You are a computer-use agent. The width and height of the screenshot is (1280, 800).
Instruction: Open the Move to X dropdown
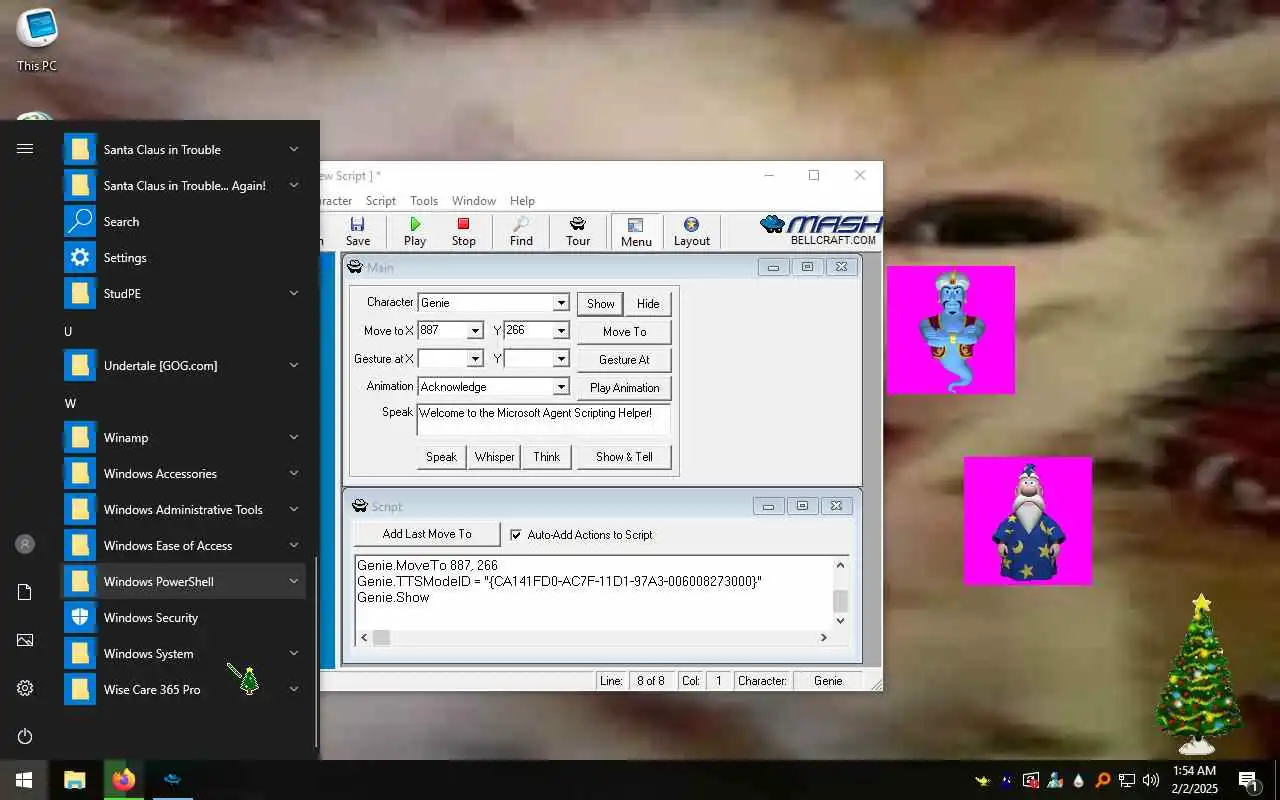[476, 330]
